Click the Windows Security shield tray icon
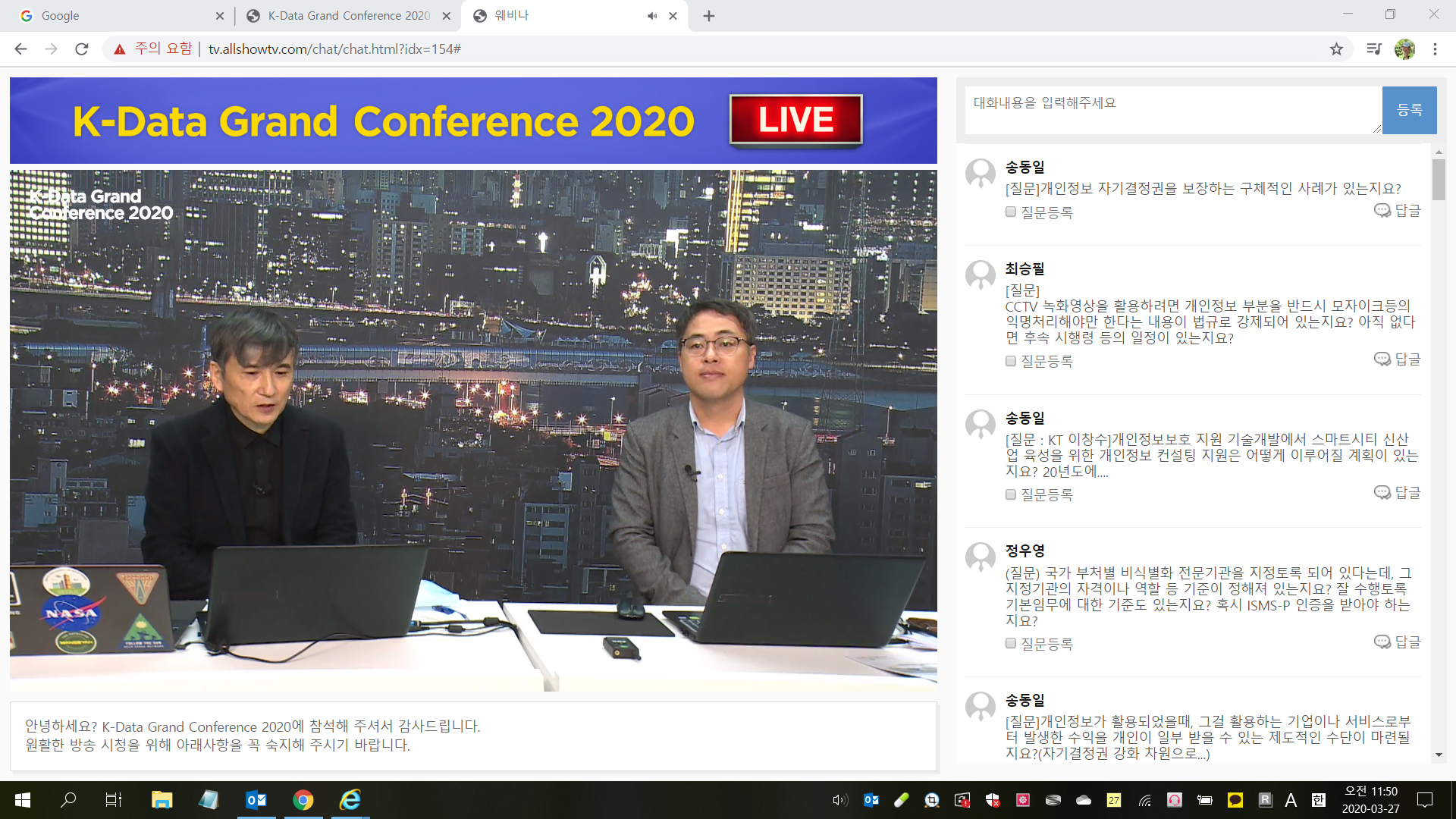Screen dimensions: 1456x819 click(x=993, y=800)
